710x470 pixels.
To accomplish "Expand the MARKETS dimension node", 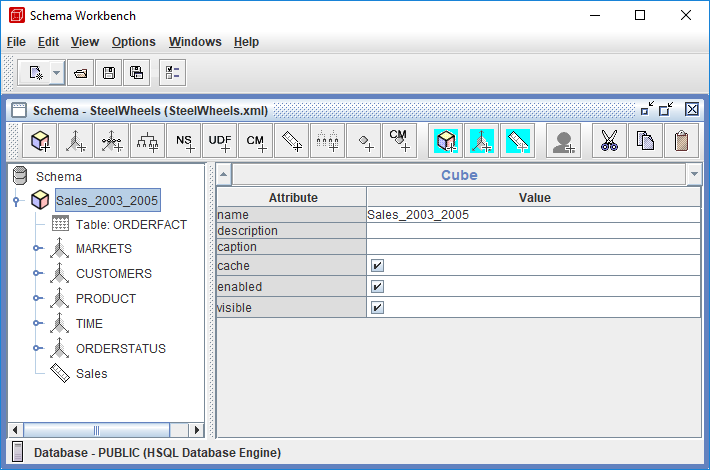I will click(x=37, y=248).
